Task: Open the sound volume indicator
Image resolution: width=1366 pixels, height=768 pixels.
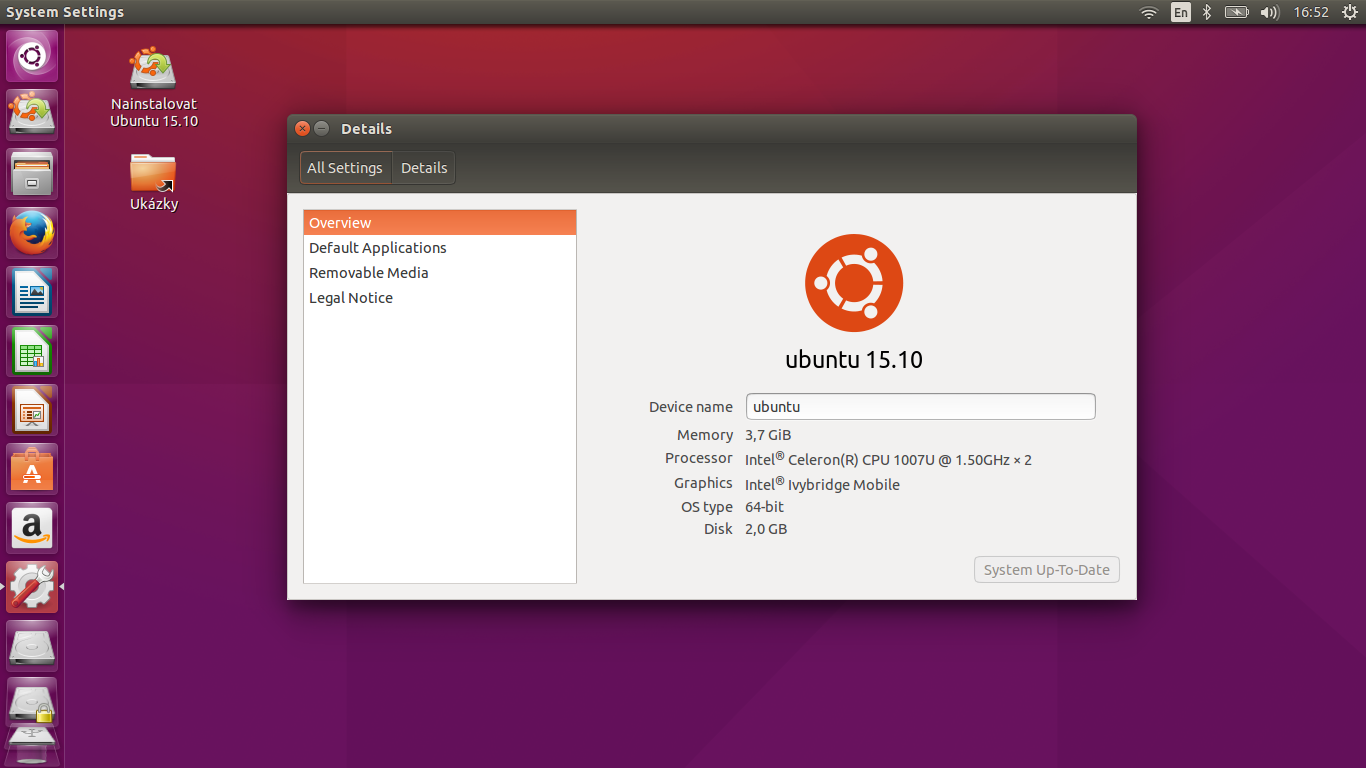Action: tap(1270, 12)
